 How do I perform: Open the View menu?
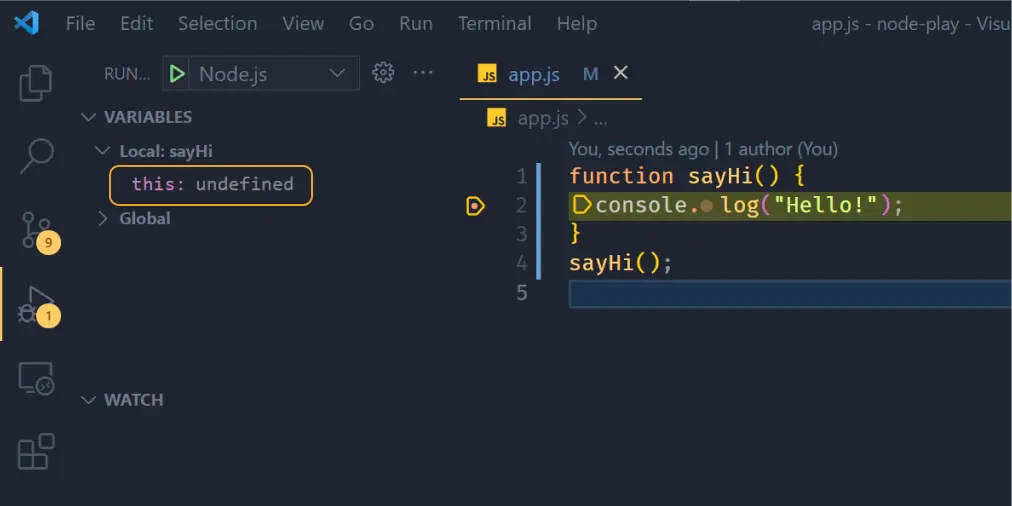(303, 24)
